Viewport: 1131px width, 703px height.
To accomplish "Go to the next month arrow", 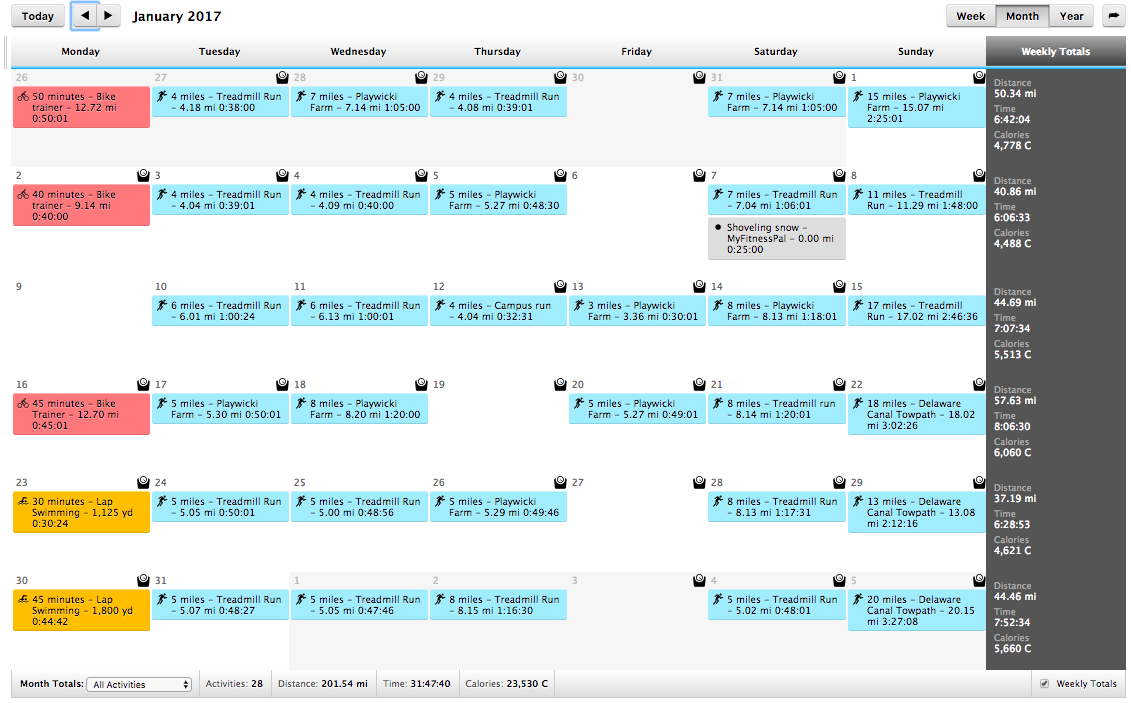I will click(109, 16).
